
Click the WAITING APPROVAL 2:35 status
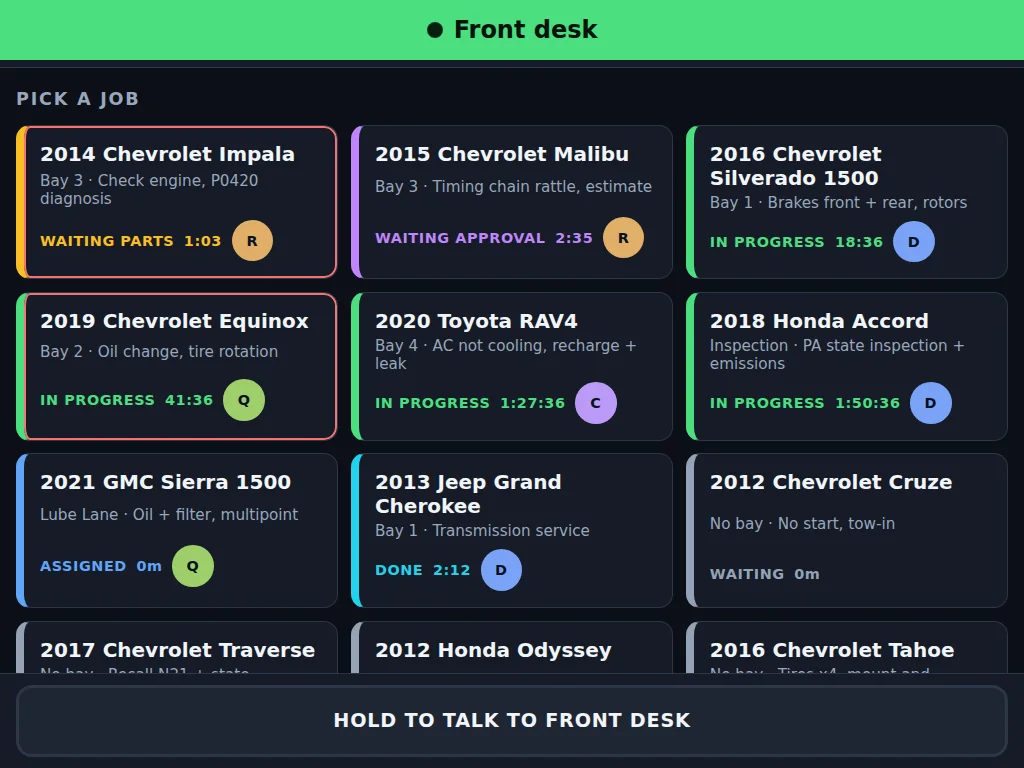484,238
